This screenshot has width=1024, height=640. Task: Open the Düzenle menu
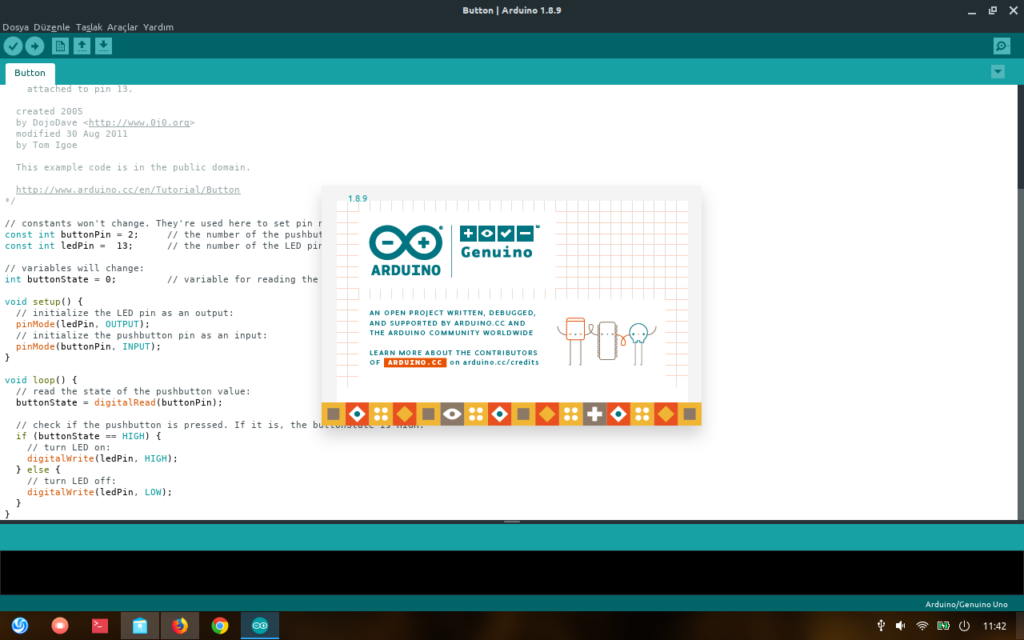coord(52,27)
